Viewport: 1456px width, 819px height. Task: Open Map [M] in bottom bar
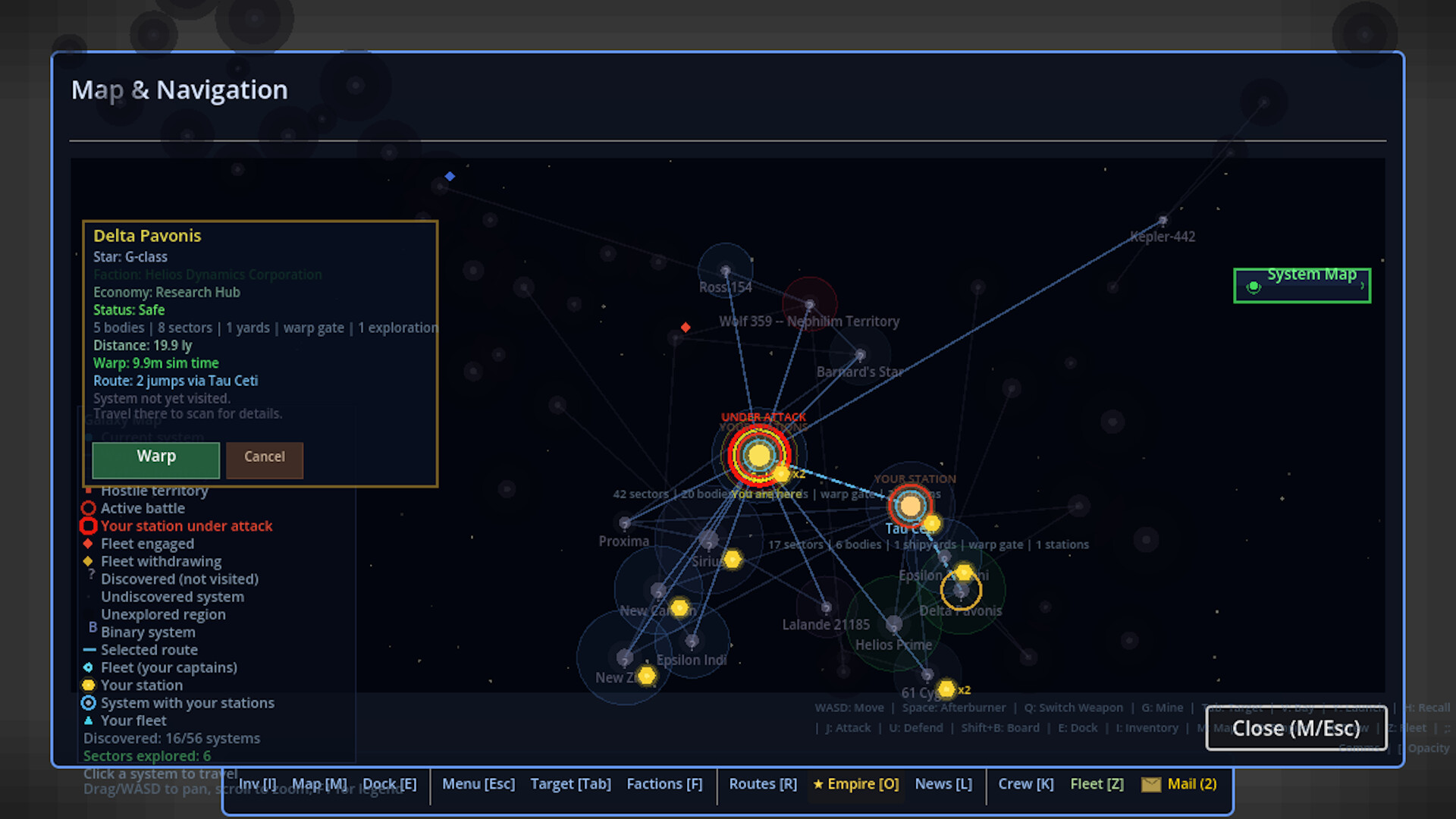319,784
